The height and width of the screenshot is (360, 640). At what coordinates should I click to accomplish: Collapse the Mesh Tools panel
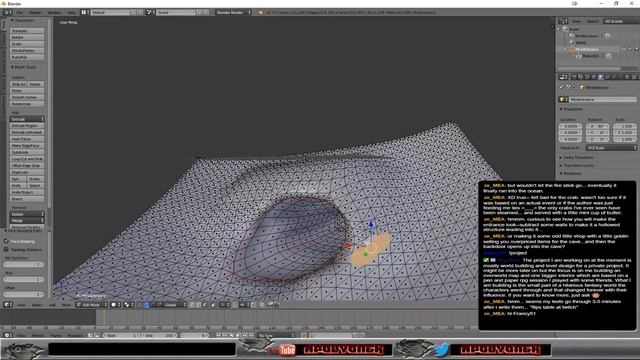(x=24, y=67)
